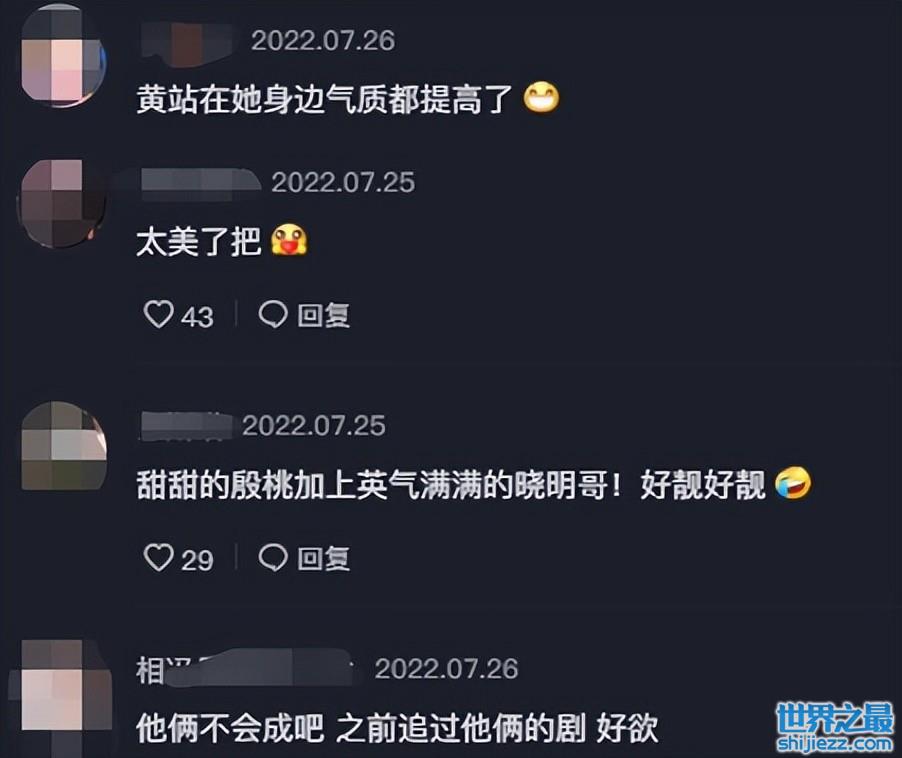902x758 pixels.
Task: Tap the laughing-crying emoji after '好靓好靓'
Action: point(793,484)
